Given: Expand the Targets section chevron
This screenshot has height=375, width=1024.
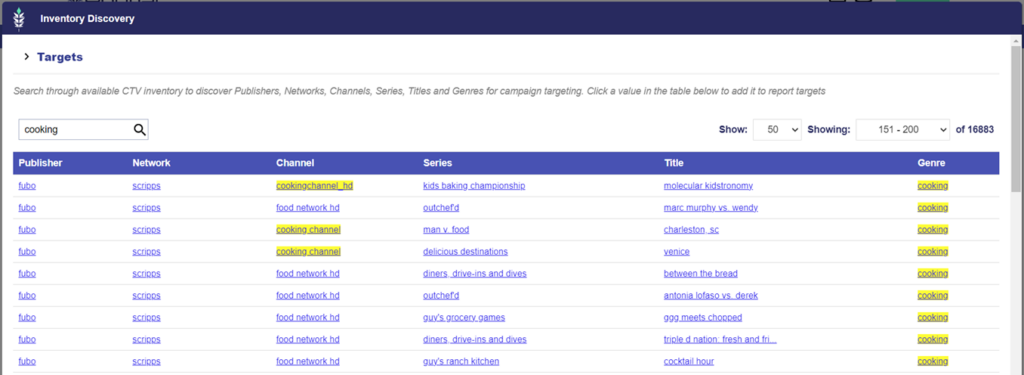Looking at the screenshot, I should [27, 57].
